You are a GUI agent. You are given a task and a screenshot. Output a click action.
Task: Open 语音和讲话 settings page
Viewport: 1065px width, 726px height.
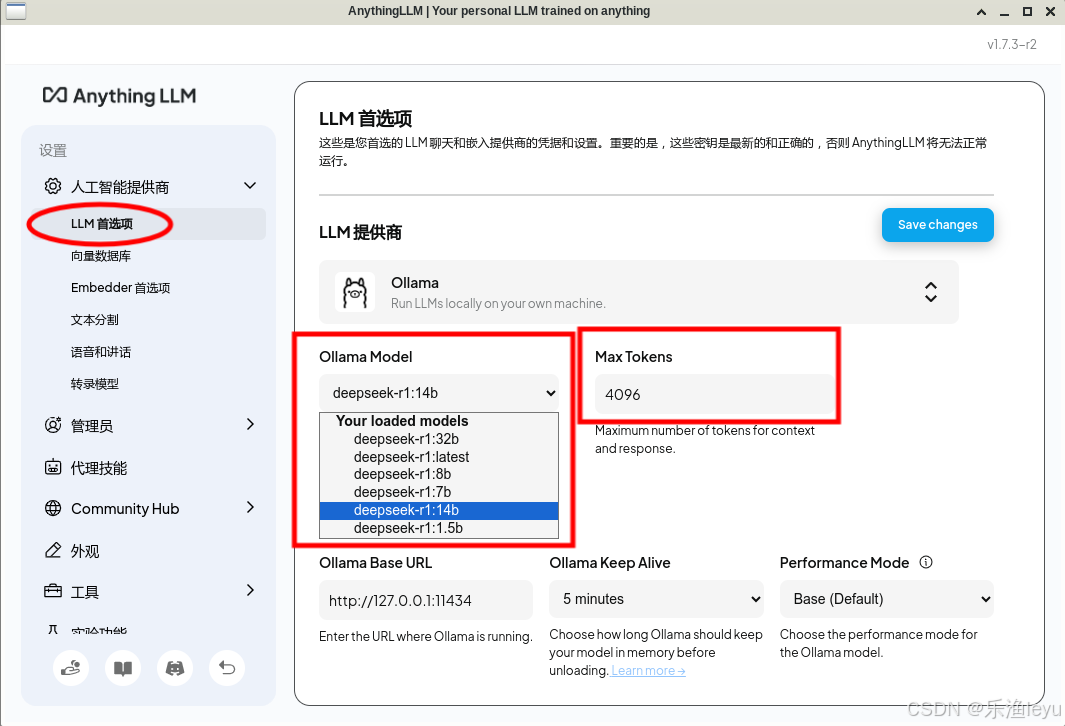(x=101, y=352)
